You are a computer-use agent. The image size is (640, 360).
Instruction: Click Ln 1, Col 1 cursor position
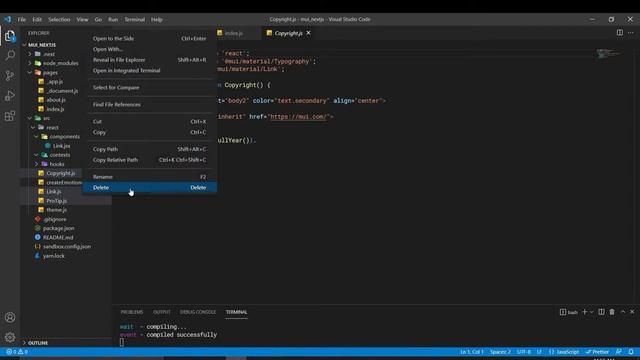pos(472,351)
